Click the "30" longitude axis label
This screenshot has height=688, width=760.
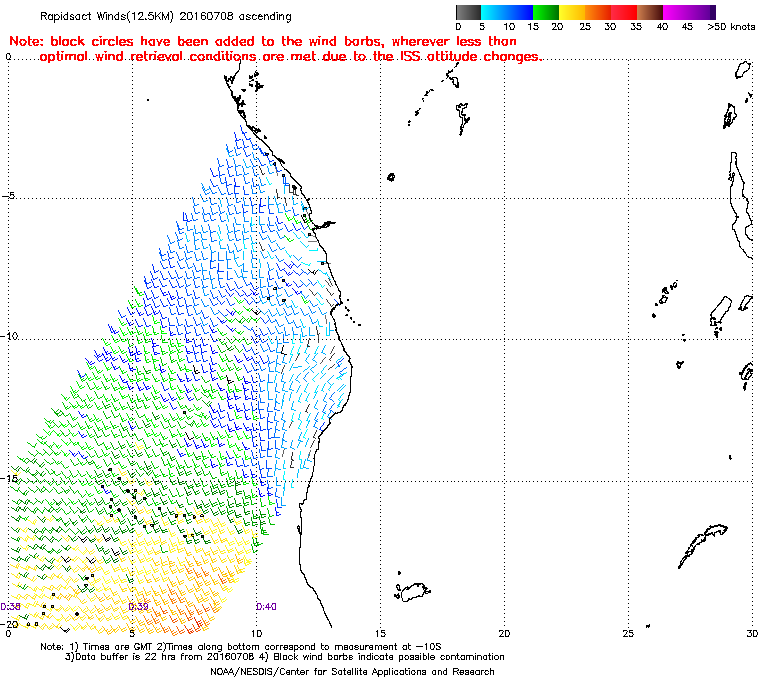[752, 633]
